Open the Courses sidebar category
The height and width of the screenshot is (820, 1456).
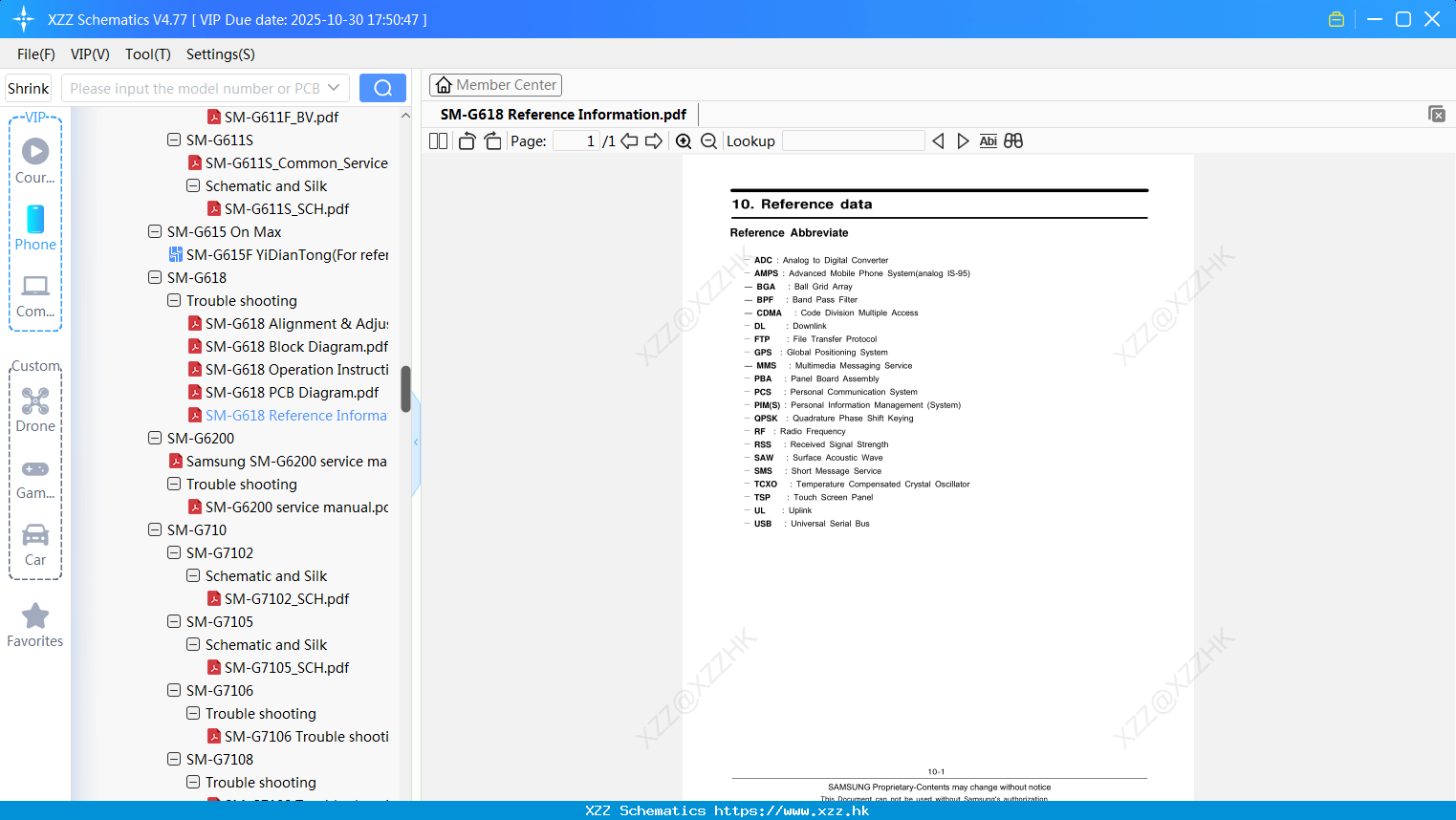pos(35,162)
